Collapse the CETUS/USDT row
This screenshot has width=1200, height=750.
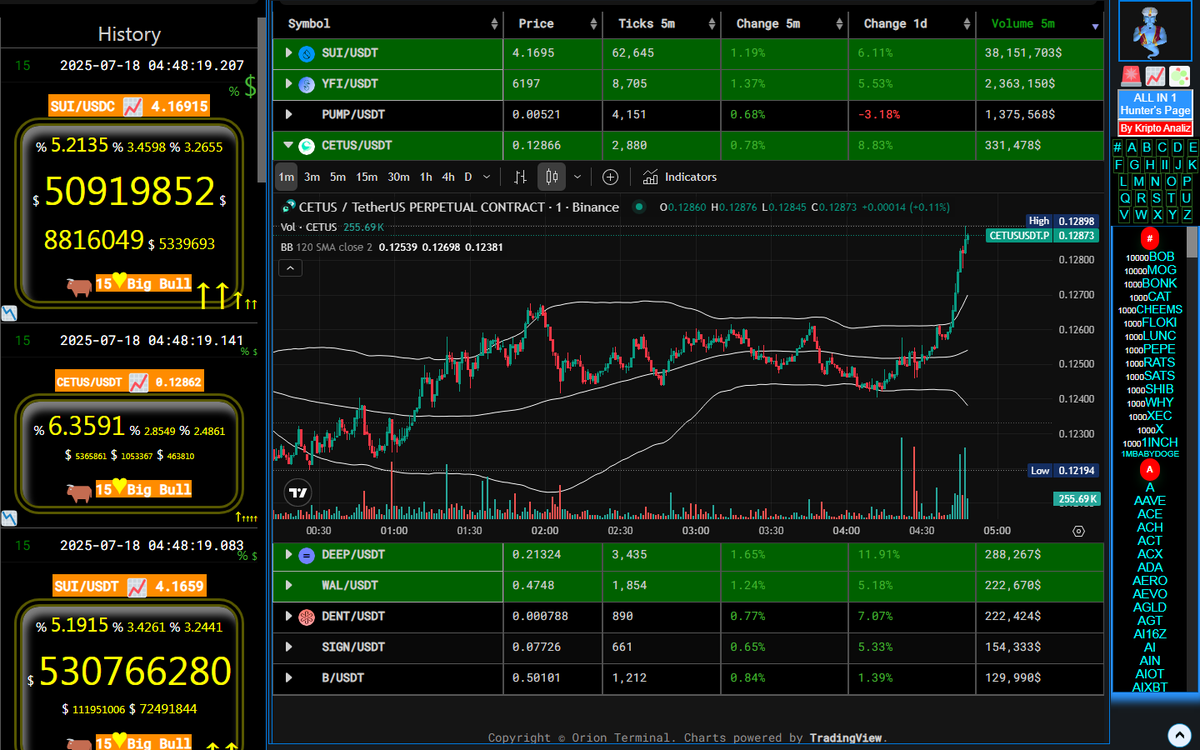(x=289, y=146)
